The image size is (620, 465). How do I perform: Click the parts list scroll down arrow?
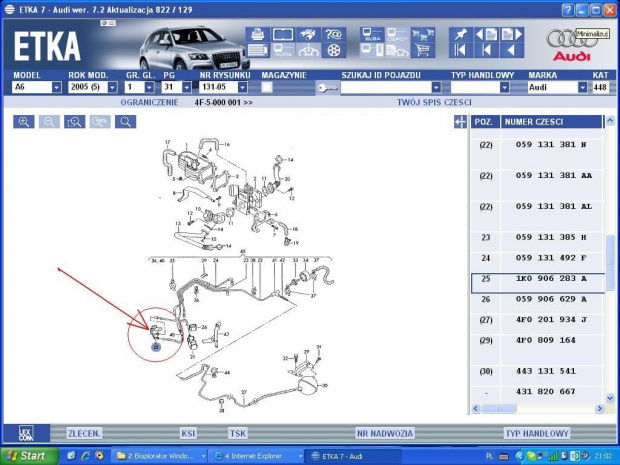[x=611, y=398]
